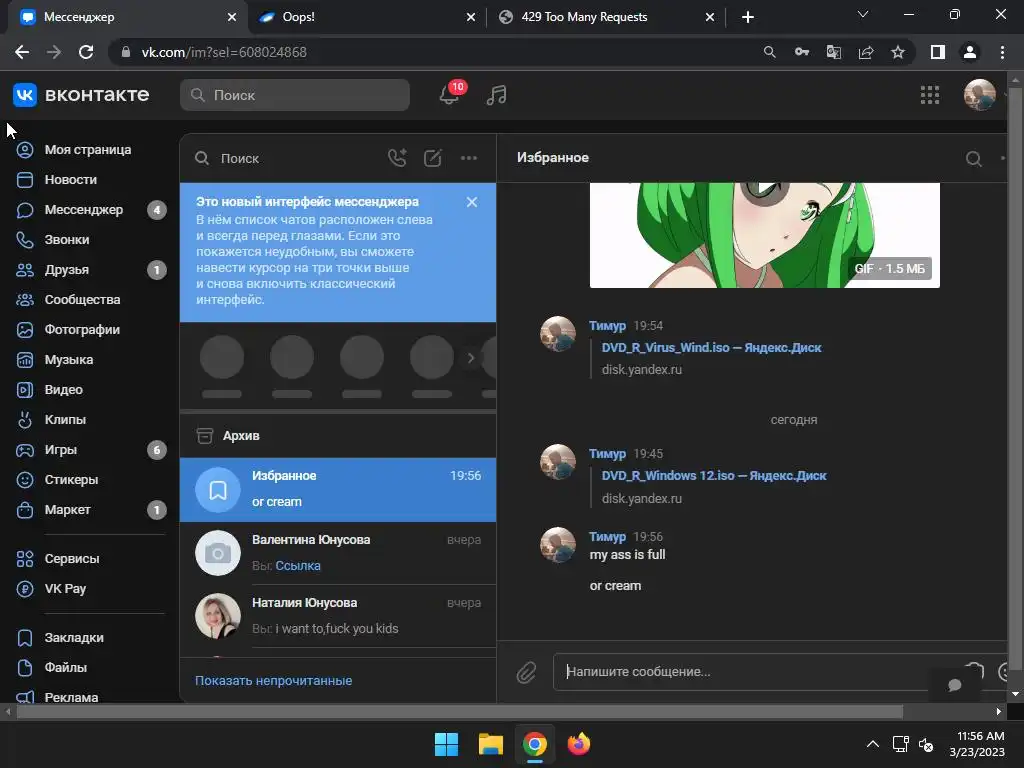
Task: Open DVD_R_Windows 12.iso Yandex Disk link
Action: (714, 475)
